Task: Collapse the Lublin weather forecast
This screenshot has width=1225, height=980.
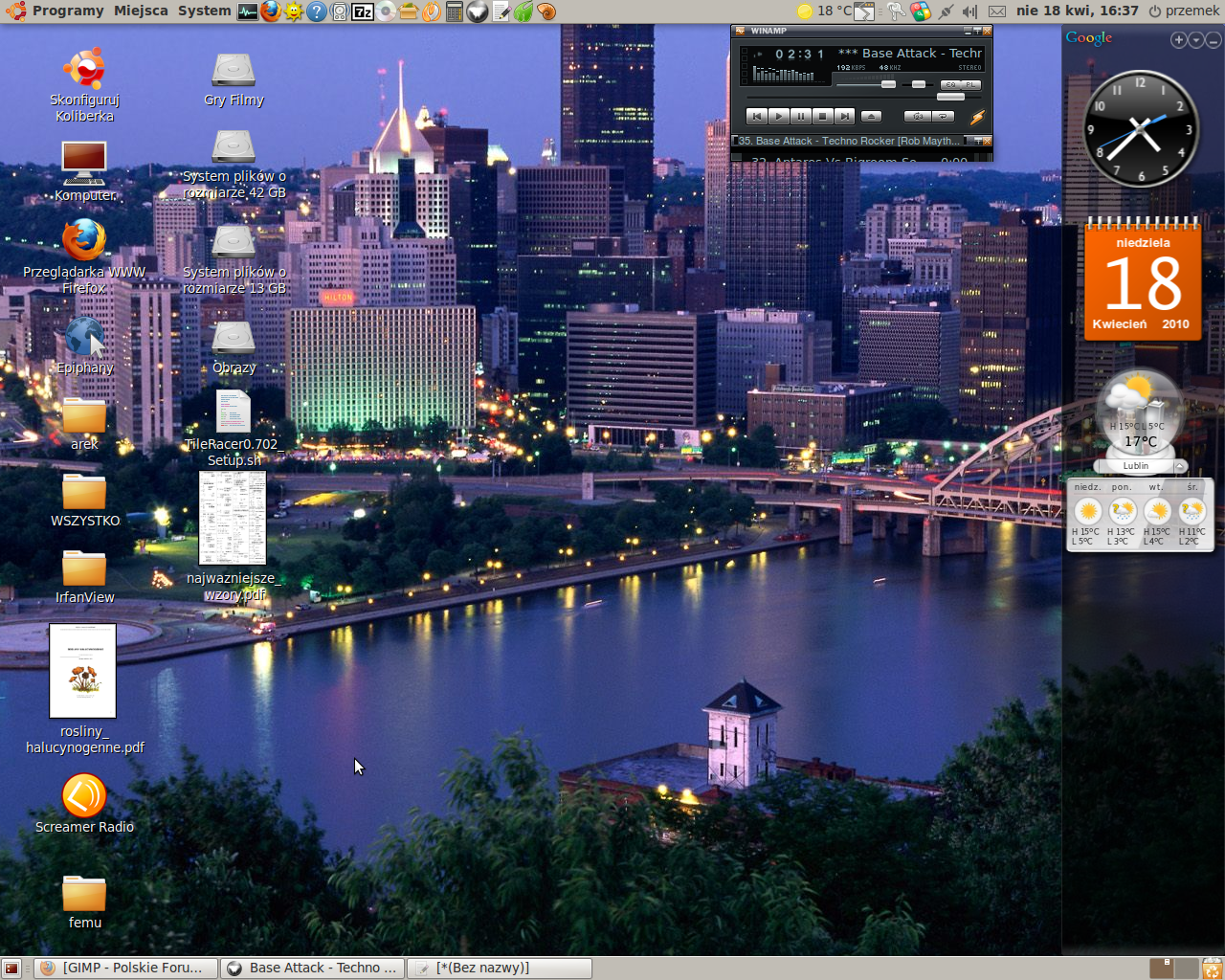Action: click(1180, 466)
